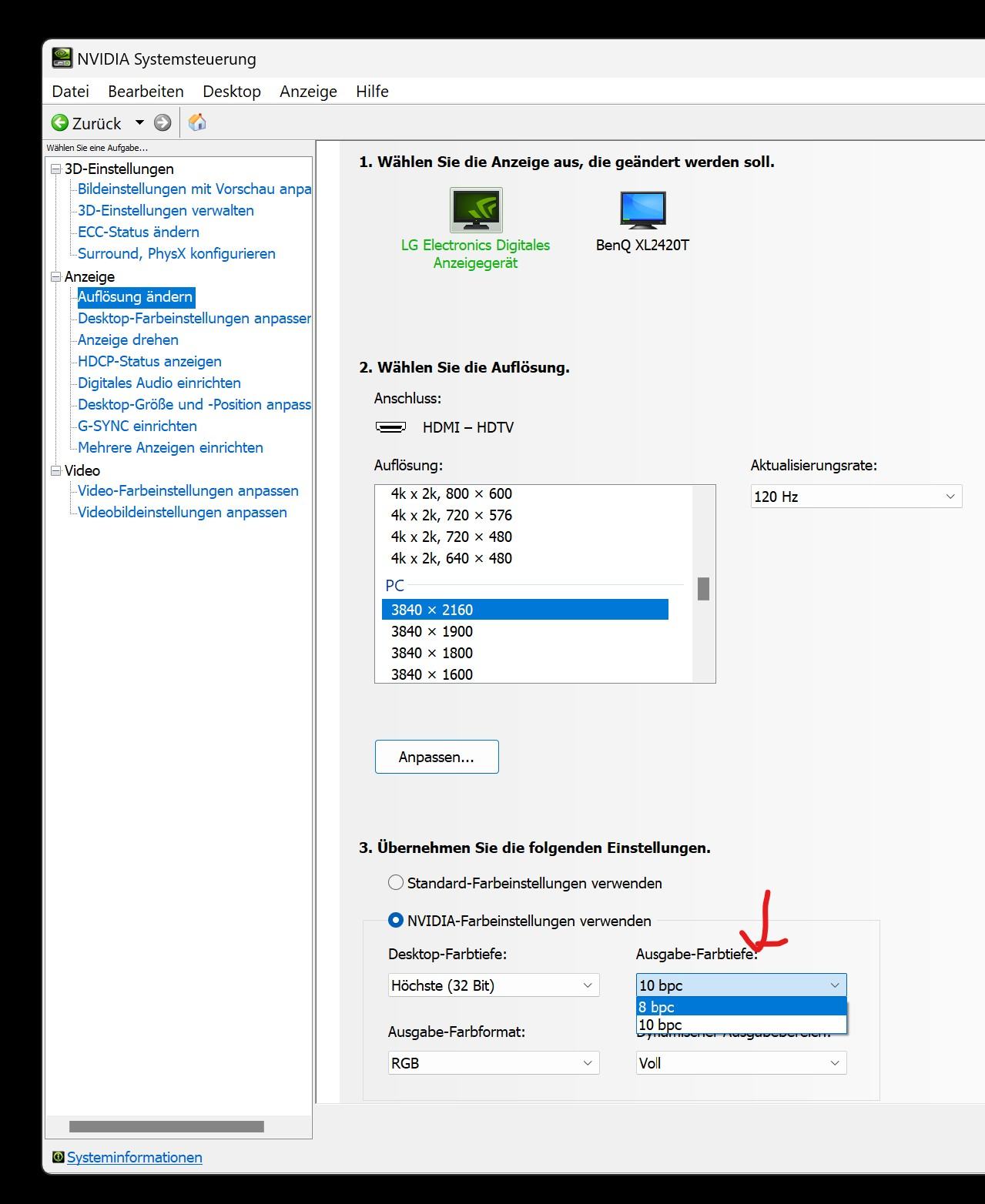Open Videobildeinstellungen anpassen
Screen dimensions: 985x1204
pyautogui.click(x=183, y=512)
